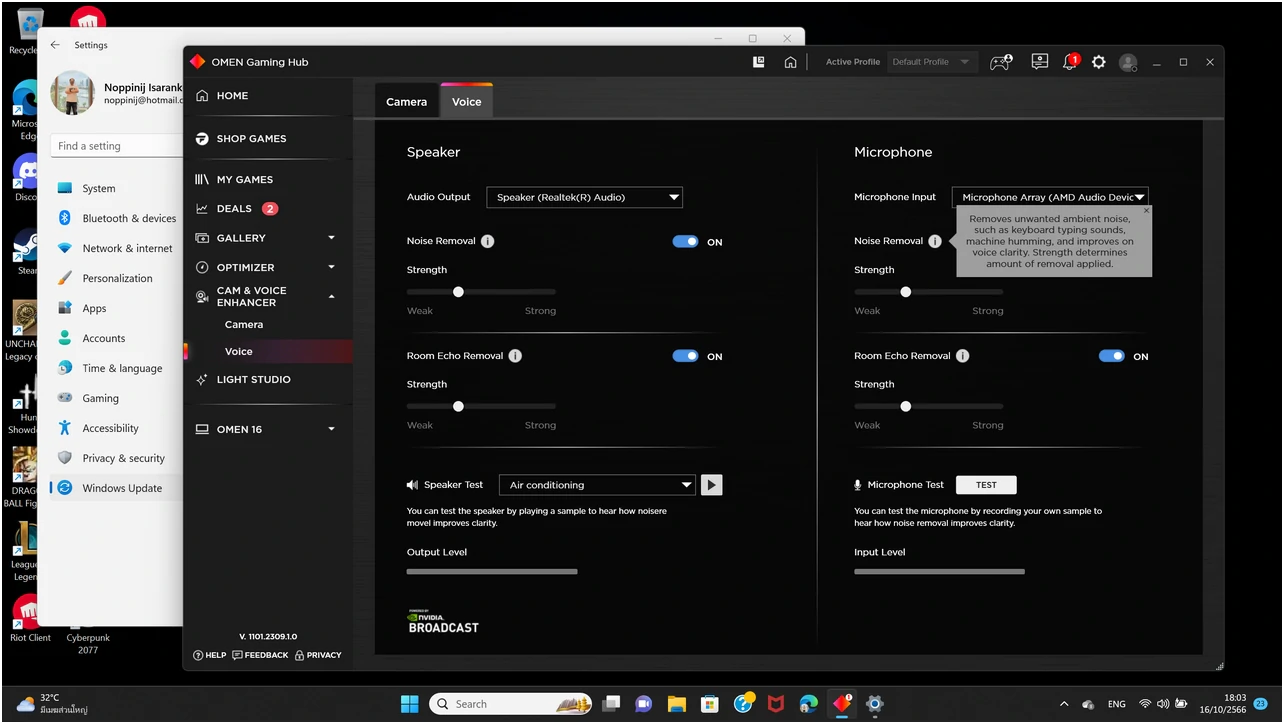Click the taskbar Search box
Image resolution: width=1284 pixels, height=724 pixels.
pos(511,704)
